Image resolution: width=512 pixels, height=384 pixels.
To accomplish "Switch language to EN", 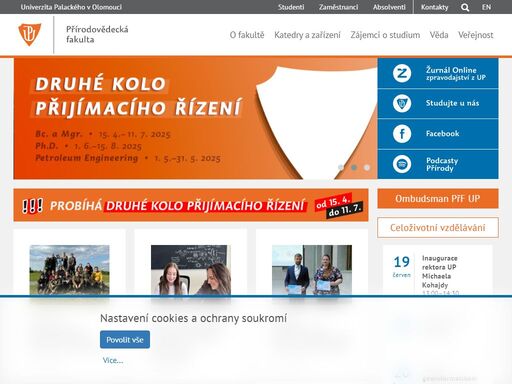I will point(486,7).
